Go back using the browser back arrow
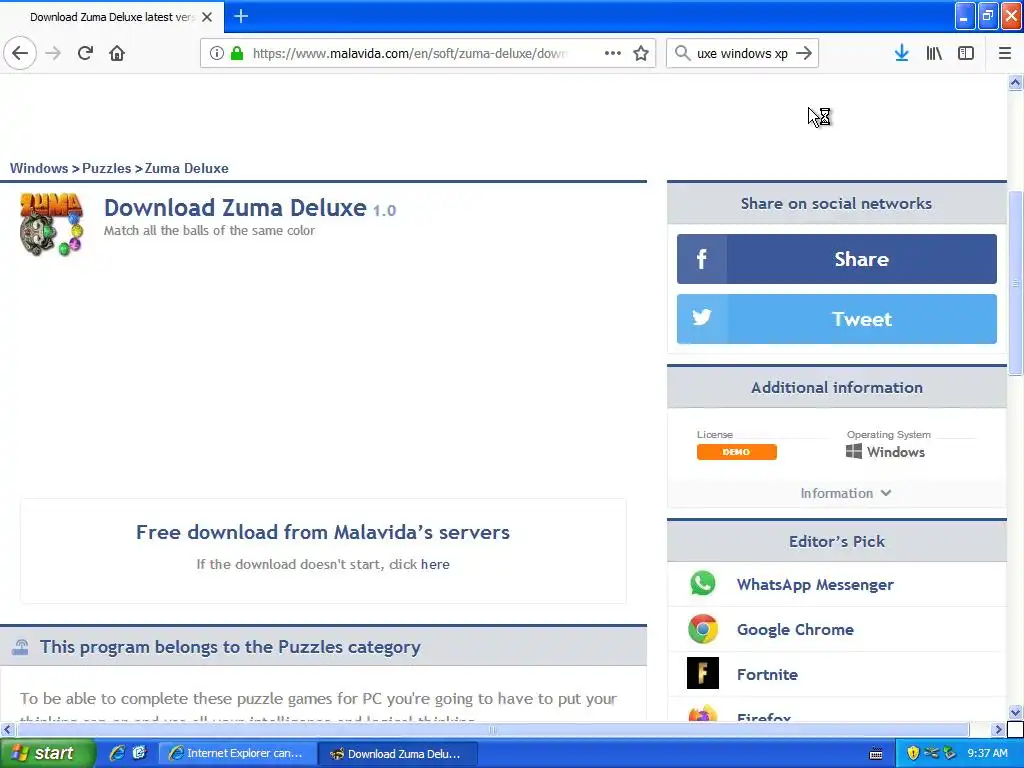Screen dimensions: 1024x768 point(20,53)
